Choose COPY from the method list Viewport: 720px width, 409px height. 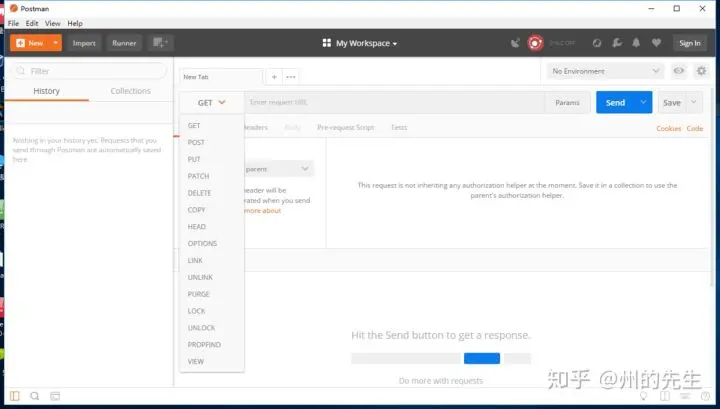(x=212, y=210)
